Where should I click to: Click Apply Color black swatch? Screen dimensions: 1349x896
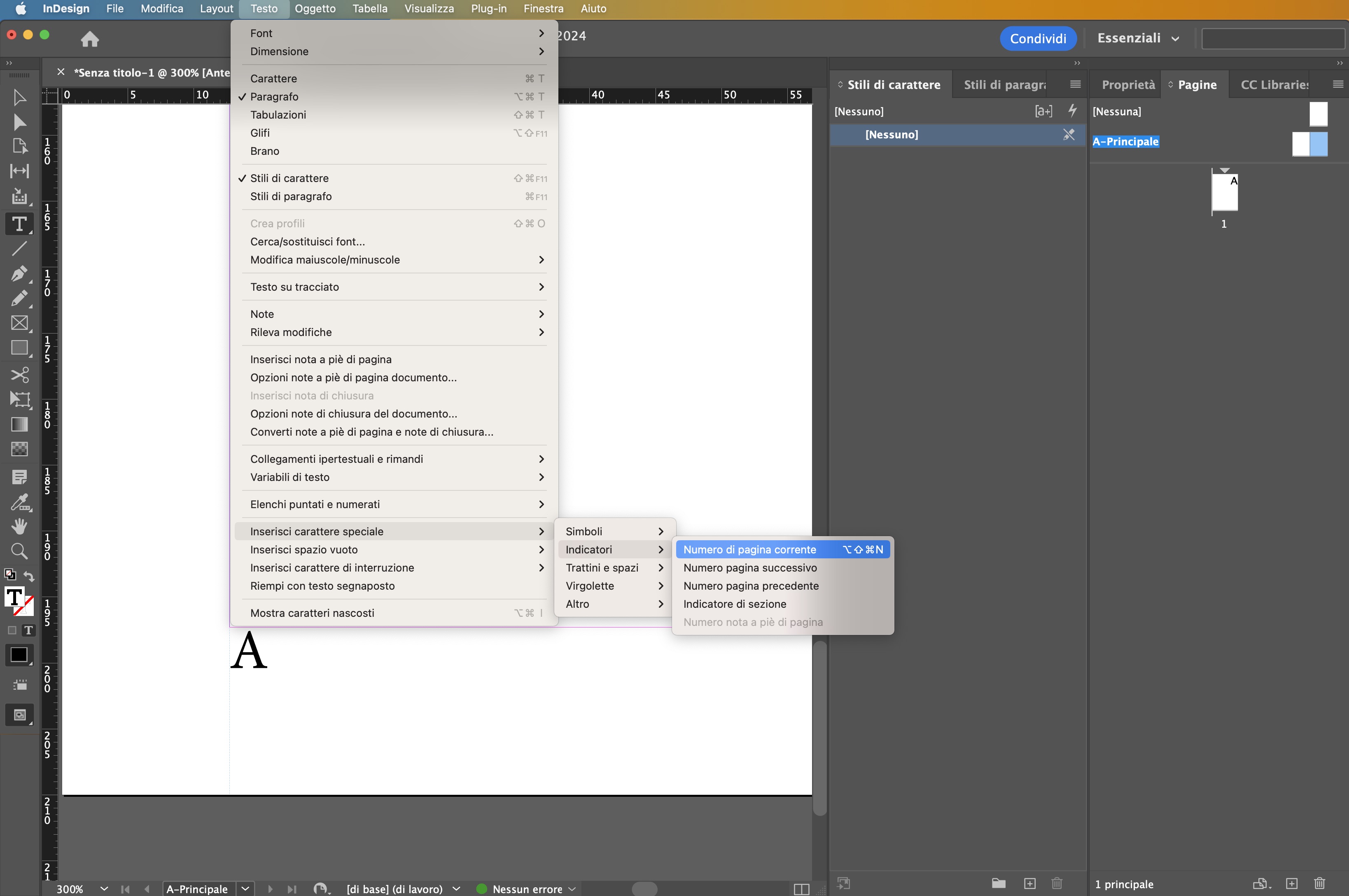[19, 655]
